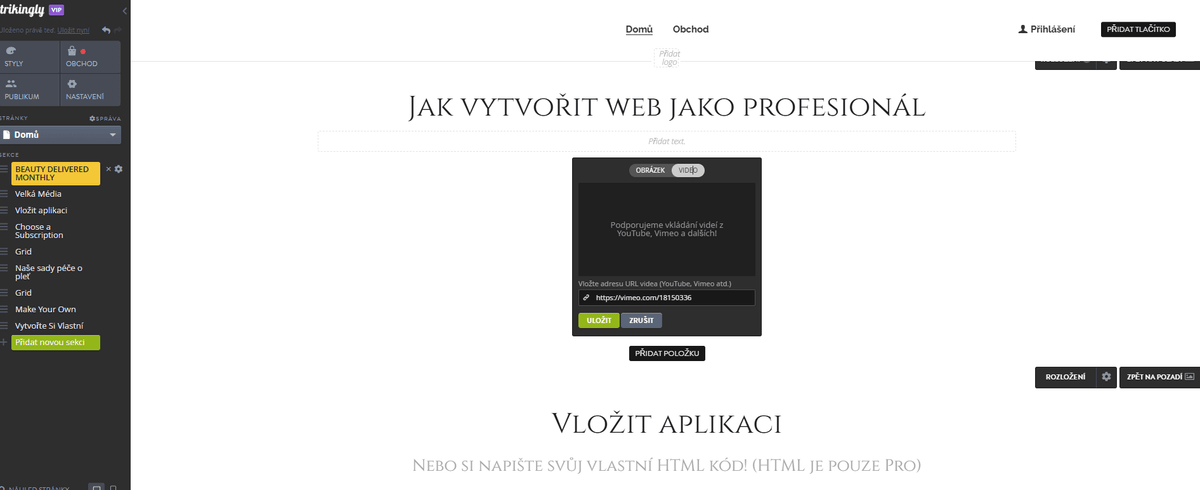The image size is (1200, 490).
Task: Delete the Beauty Delivered Monthly section with X
Action: (x=108, y=169)
